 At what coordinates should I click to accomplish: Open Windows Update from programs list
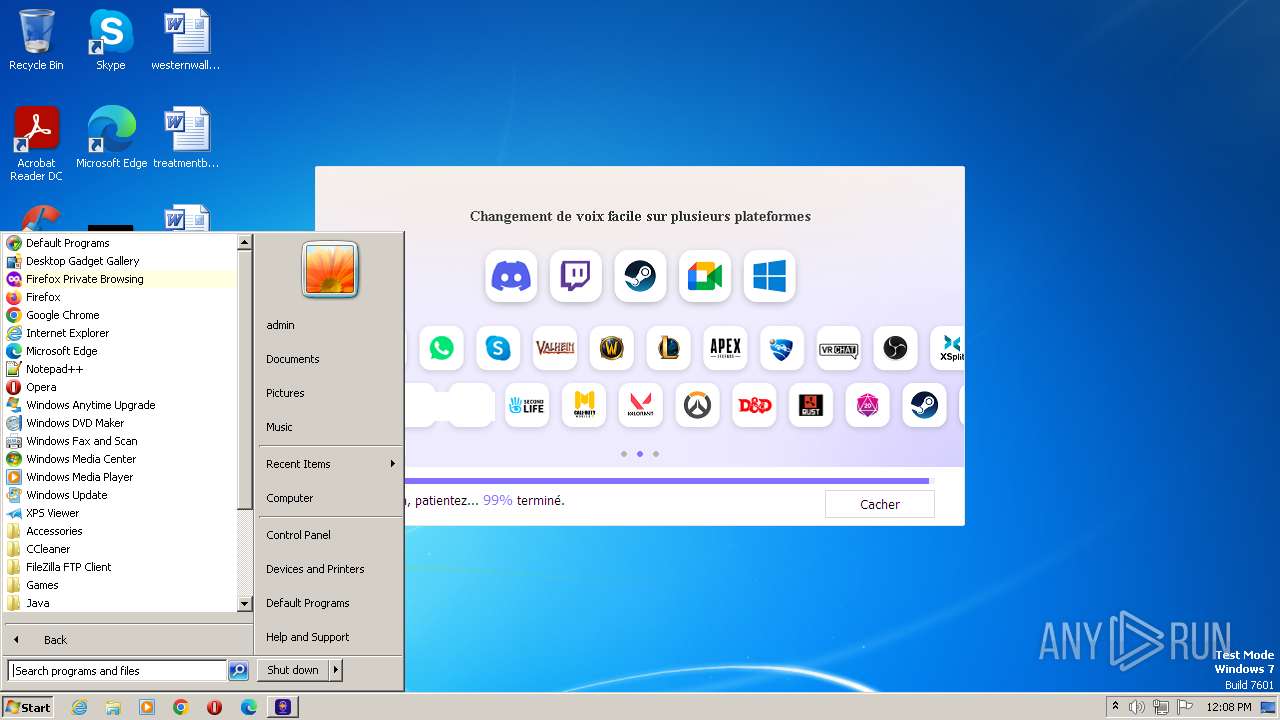click(120, 495)
